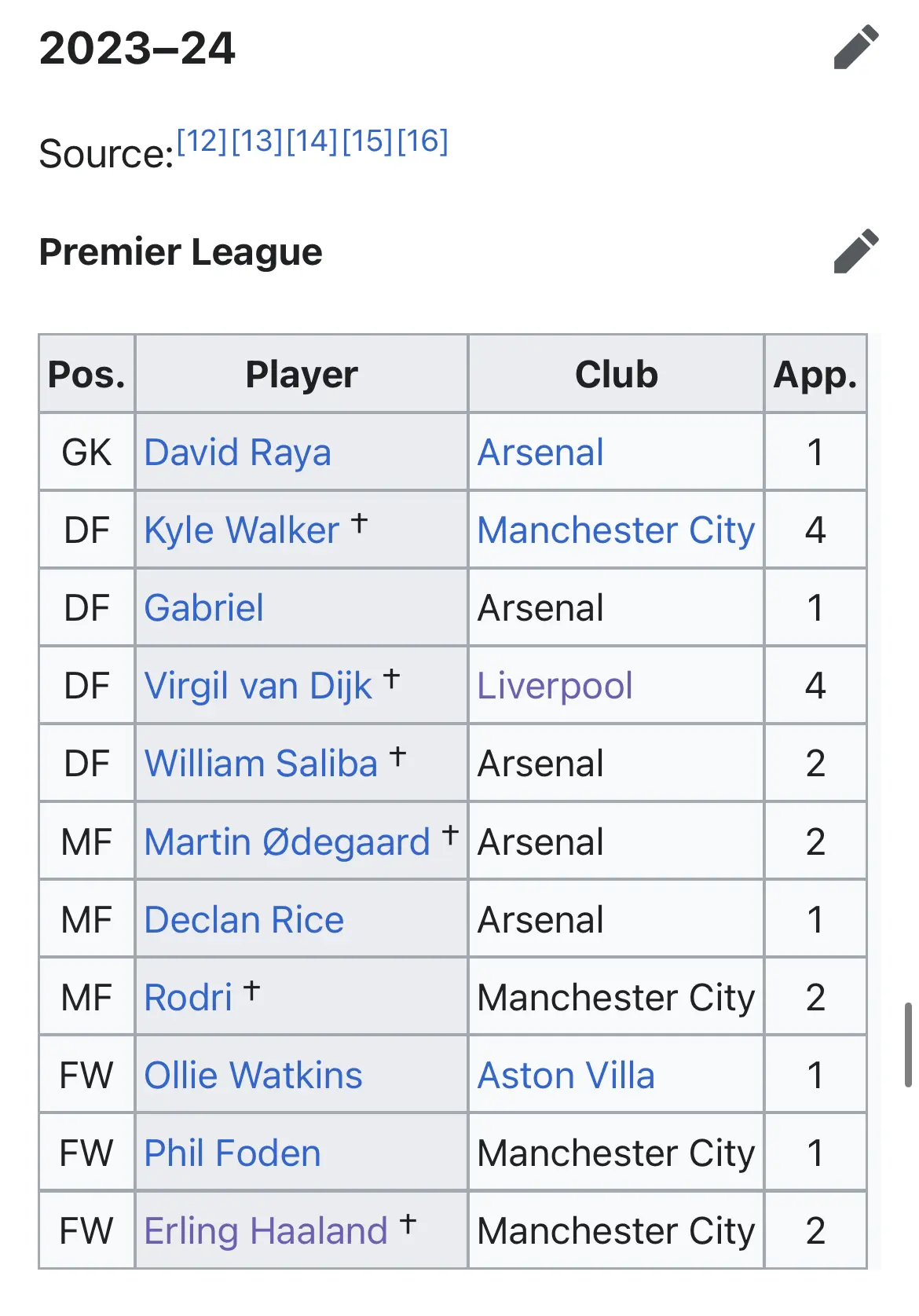Go to Declan Rice article
Image resolution: width=919 pixels, height=1316 pixels.
click(x=244, y=920)
